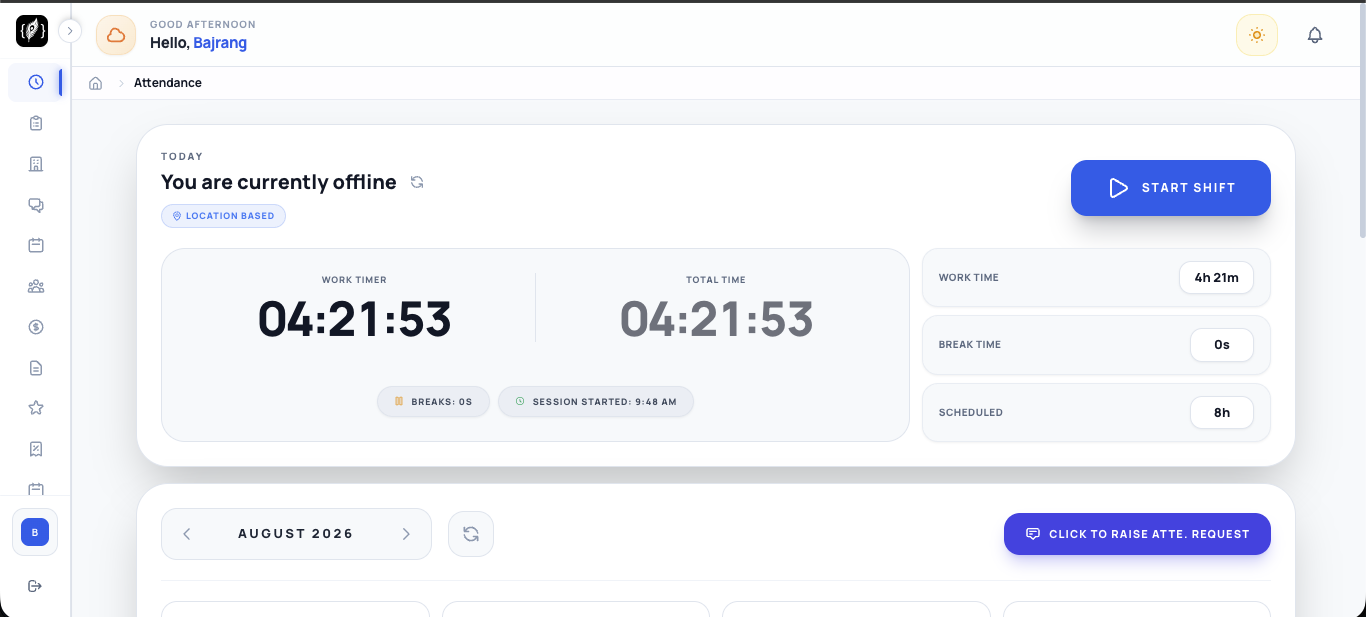Open the dollar coin payroll sidebar icon
The image size is (1366, 617).
[x=36, y=327]
